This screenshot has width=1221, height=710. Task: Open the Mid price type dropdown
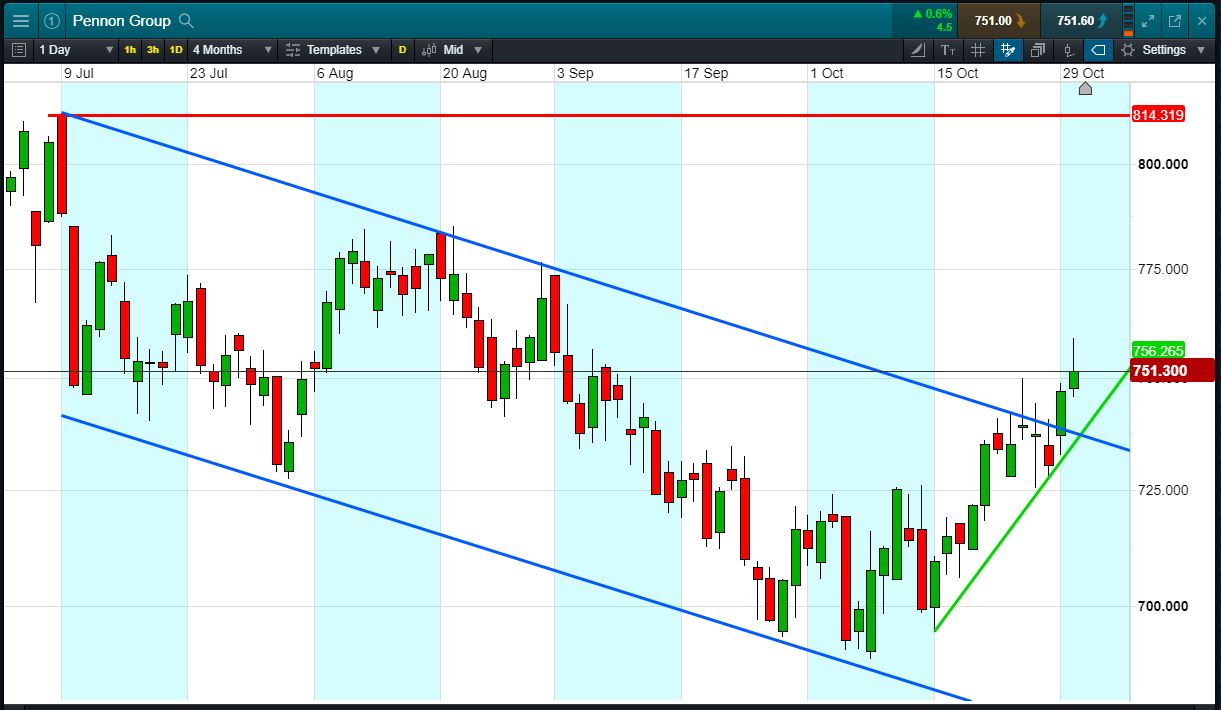click(452, 50)
